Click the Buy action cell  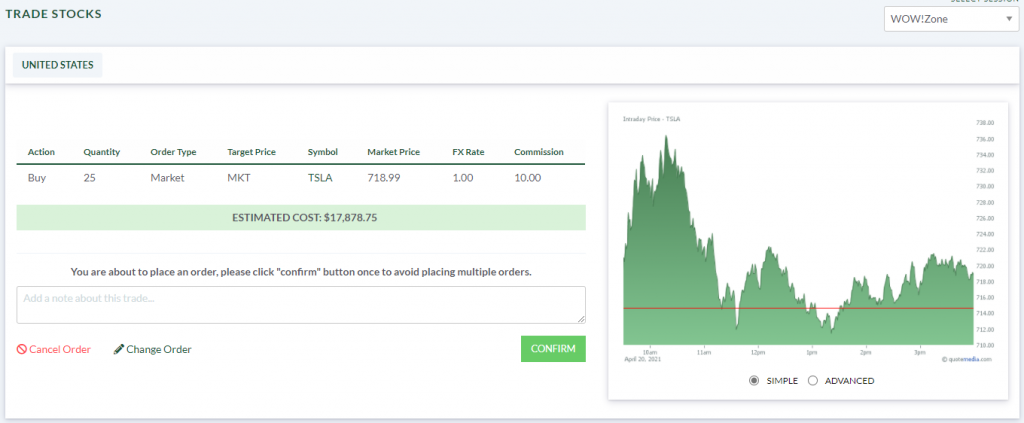tap(37, 177)
